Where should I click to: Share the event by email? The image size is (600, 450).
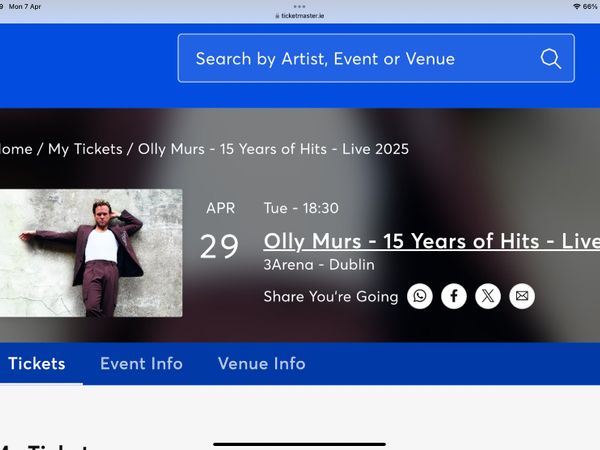click(521, 296)
